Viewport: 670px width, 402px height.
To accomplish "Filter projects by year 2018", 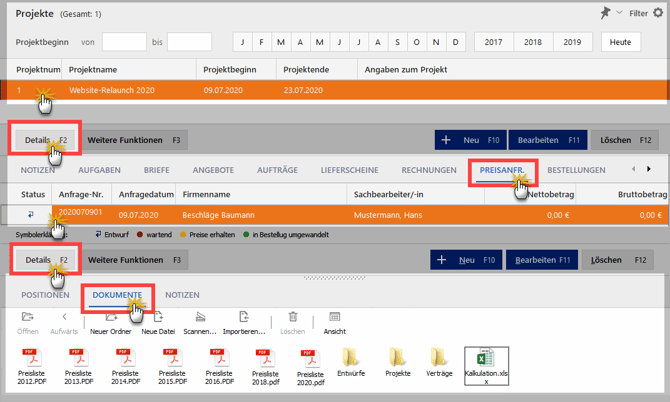I will (533, 42).
